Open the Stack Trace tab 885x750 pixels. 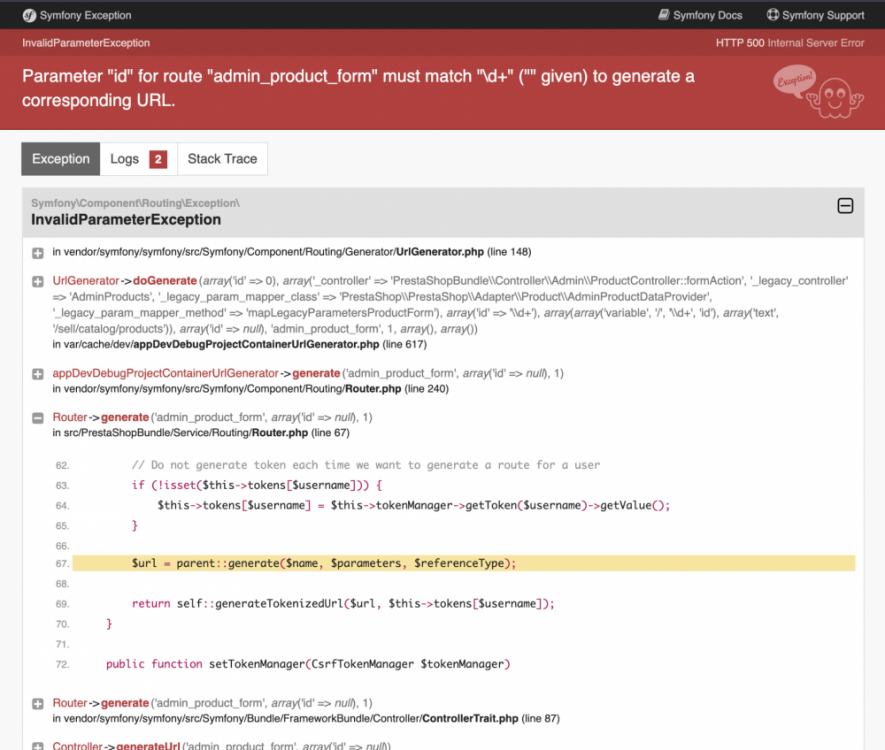coord(222,158)
